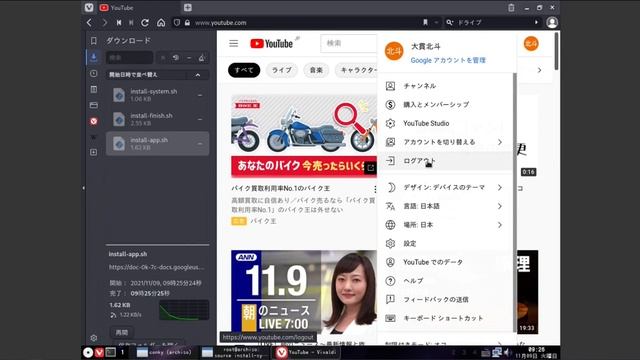Expand the Language Japanese submenu
640x360 pixels.
tap(500, 206)
